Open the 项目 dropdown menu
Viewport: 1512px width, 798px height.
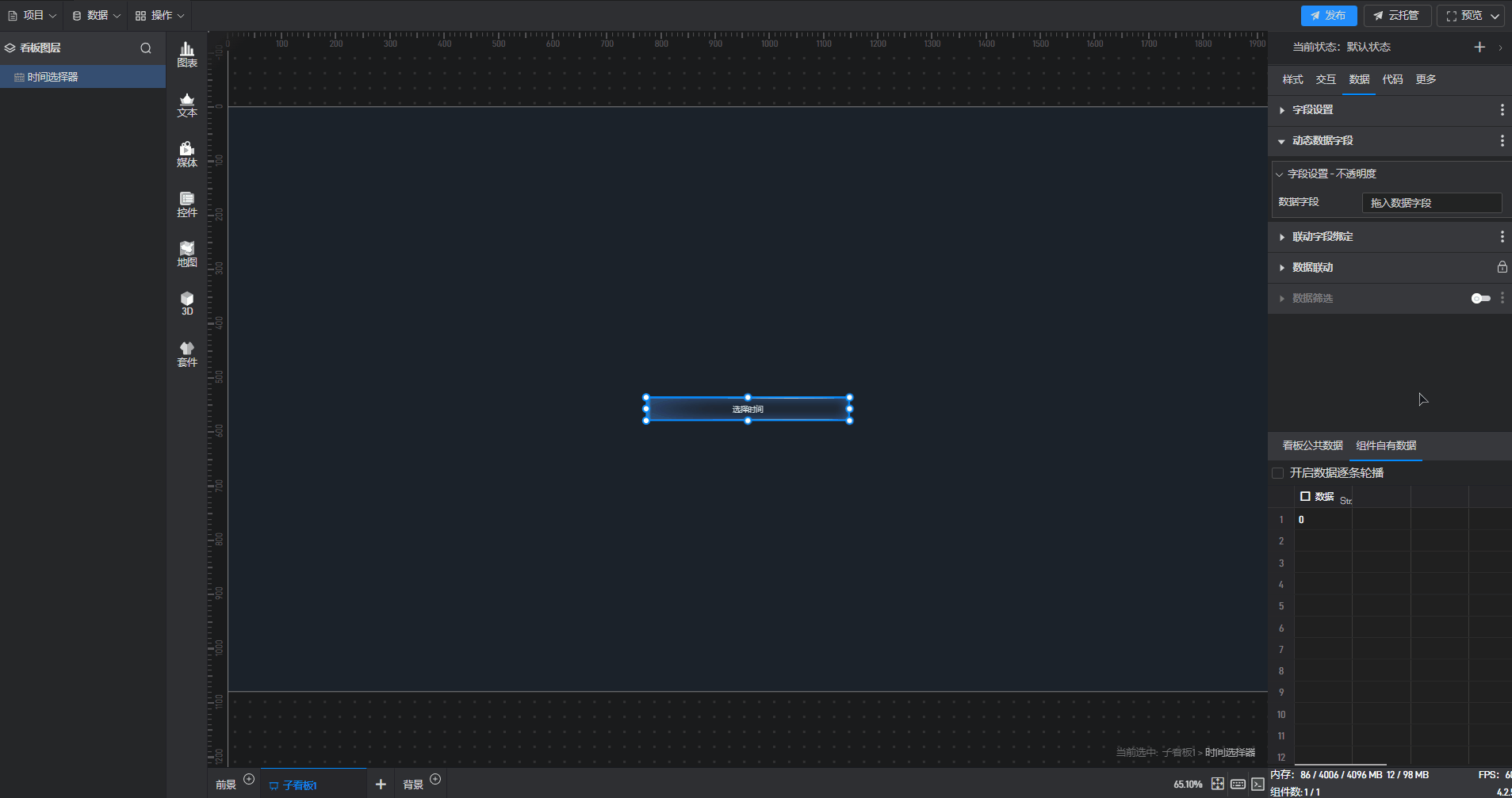33,16
